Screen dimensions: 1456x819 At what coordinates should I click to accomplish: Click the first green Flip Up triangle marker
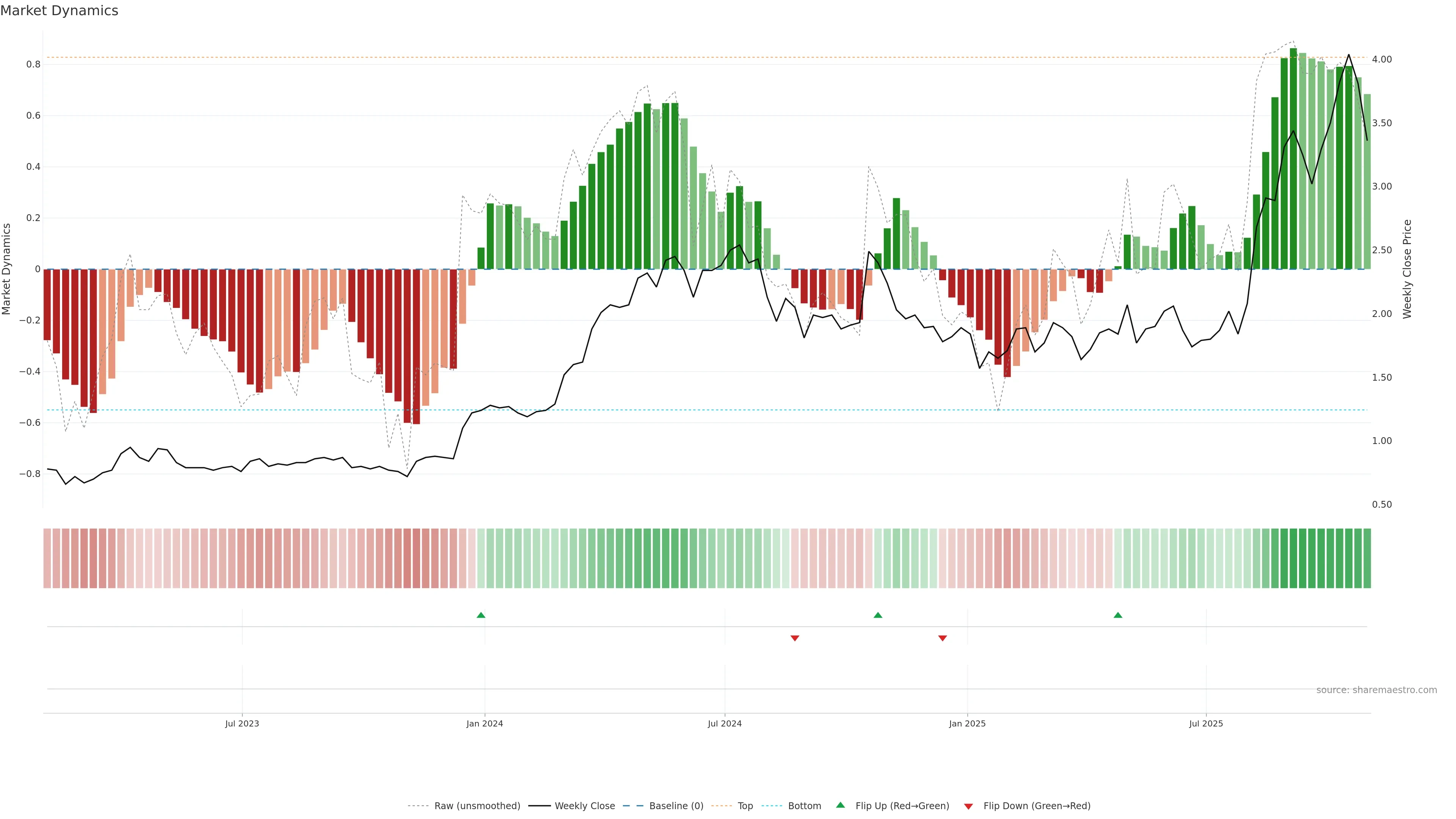point(481,615)
